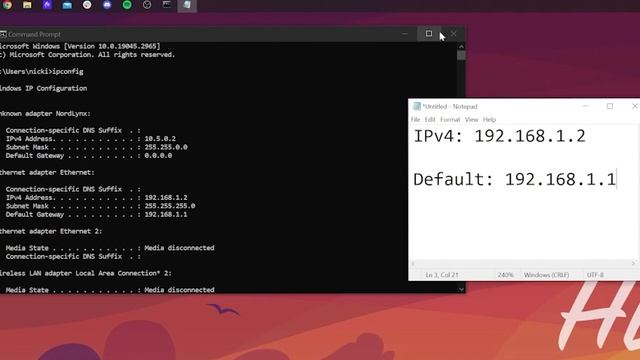Click the NordLynx IPv4 address 10.5.0.2
This screenshot has height=360, width=640.
(160, 139)
